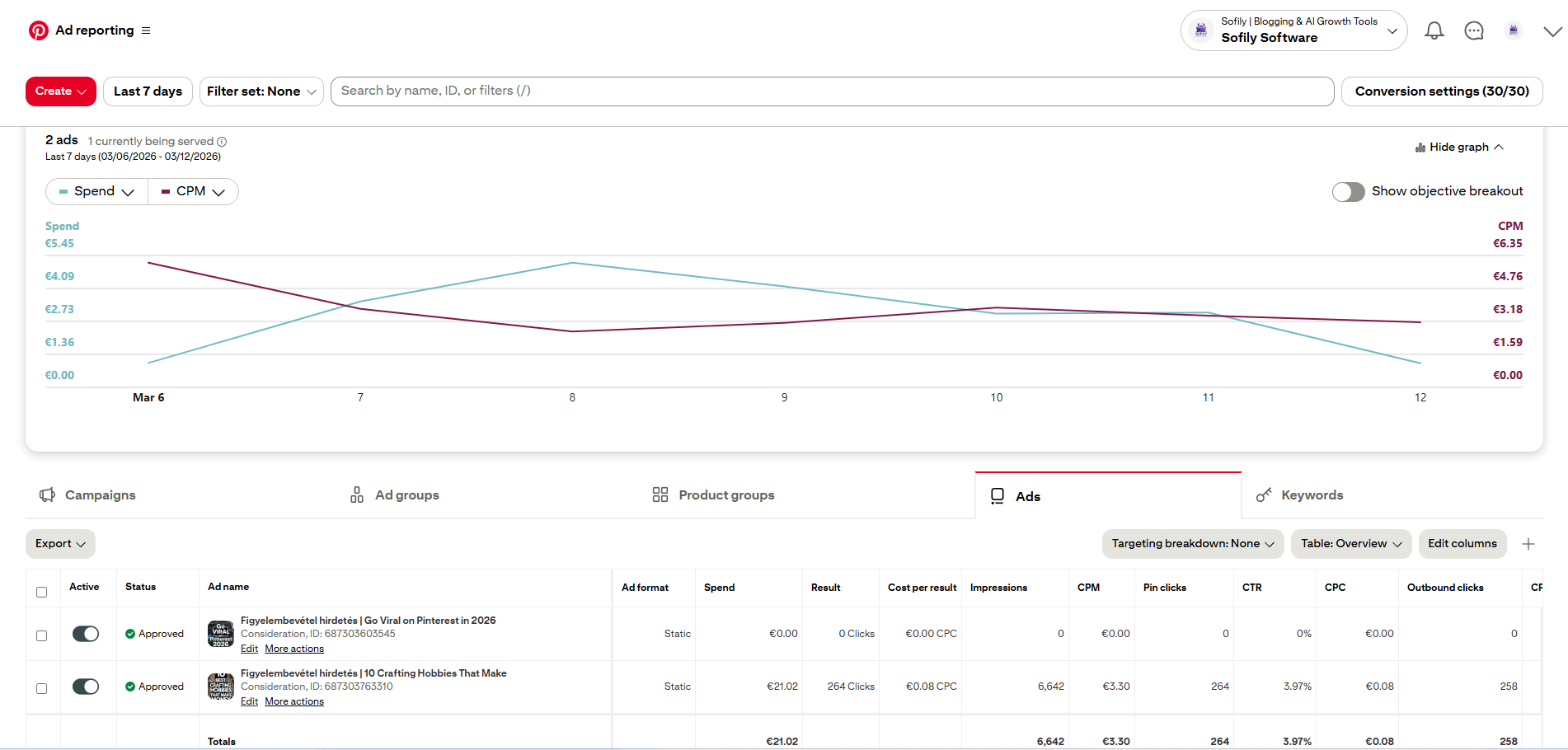Viewport: 1568px width, 750px height.
Task: Disable the Active toggle on the Crafting Hobbies ad
Action: pos(85,686)
